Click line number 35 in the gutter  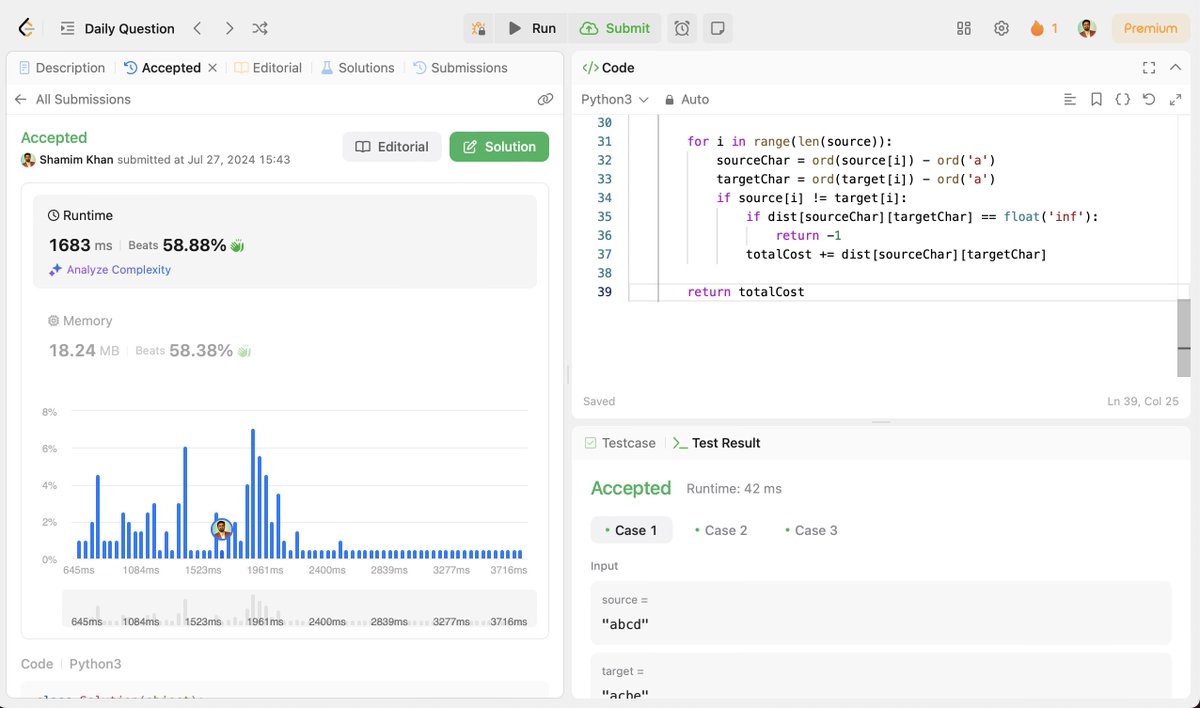604,216
